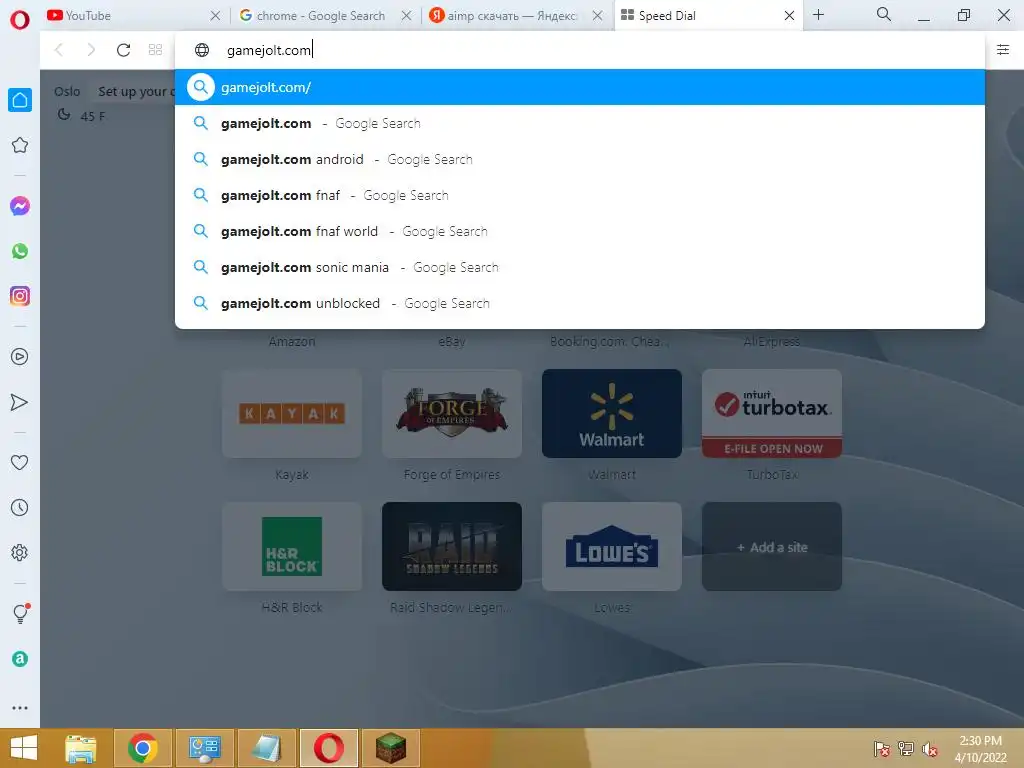This screenshot has height=768, width=1024.
Task: Open WhatsApp in the sidebar
Action: 20,251
